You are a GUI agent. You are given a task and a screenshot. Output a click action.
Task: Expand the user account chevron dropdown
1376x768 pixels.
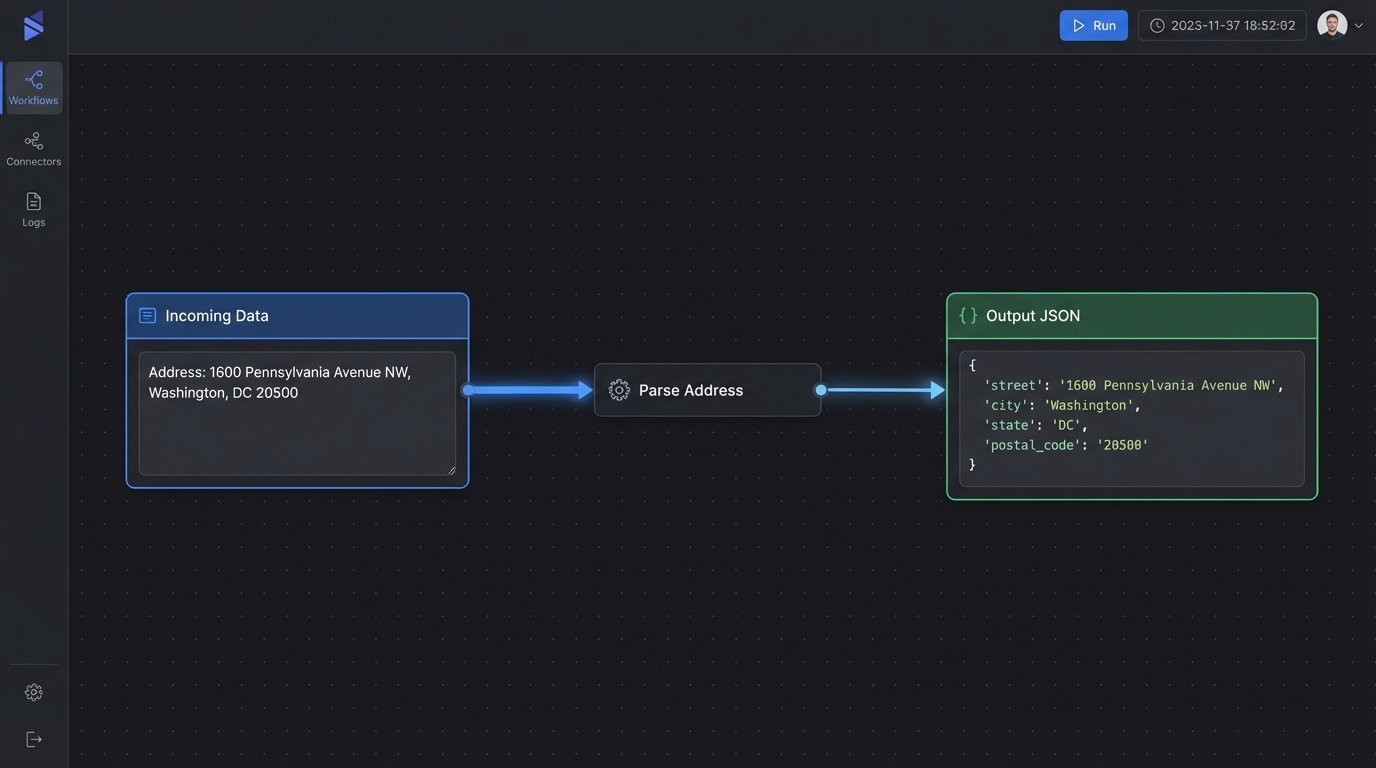[x=1357, y=23]
